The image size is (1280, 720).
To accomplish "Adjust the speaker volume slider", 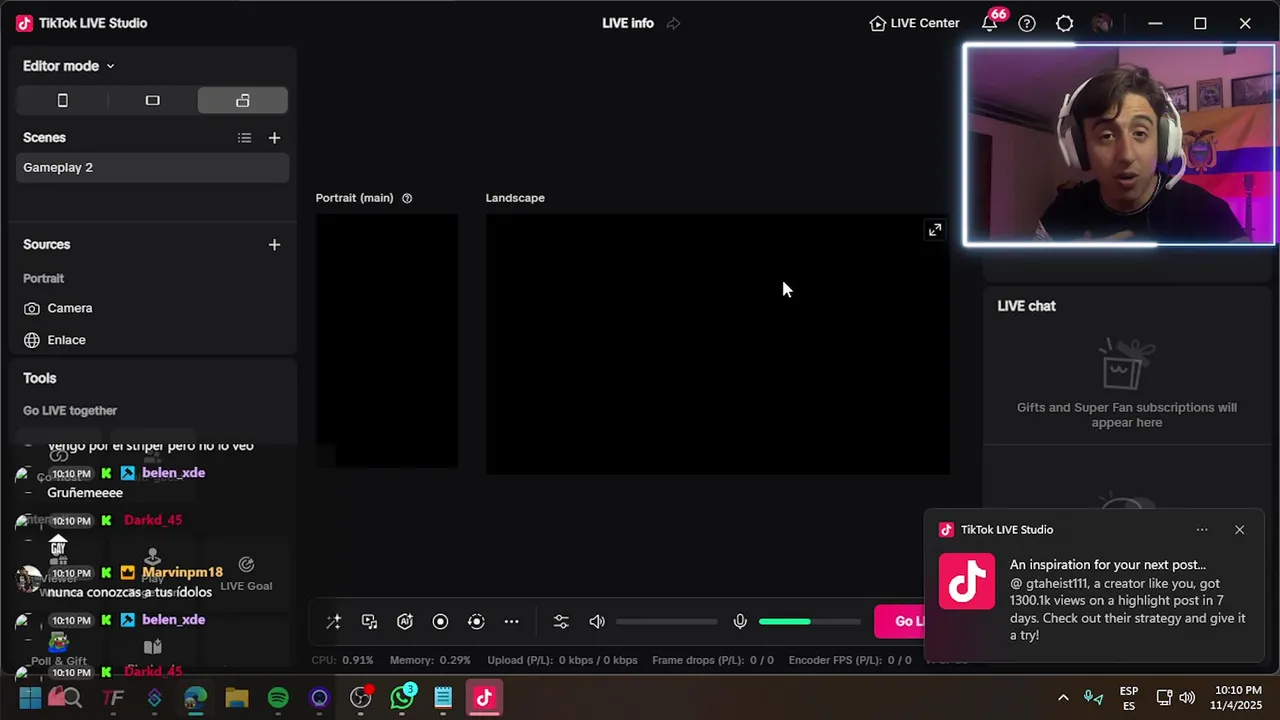I will pos(667,622).
